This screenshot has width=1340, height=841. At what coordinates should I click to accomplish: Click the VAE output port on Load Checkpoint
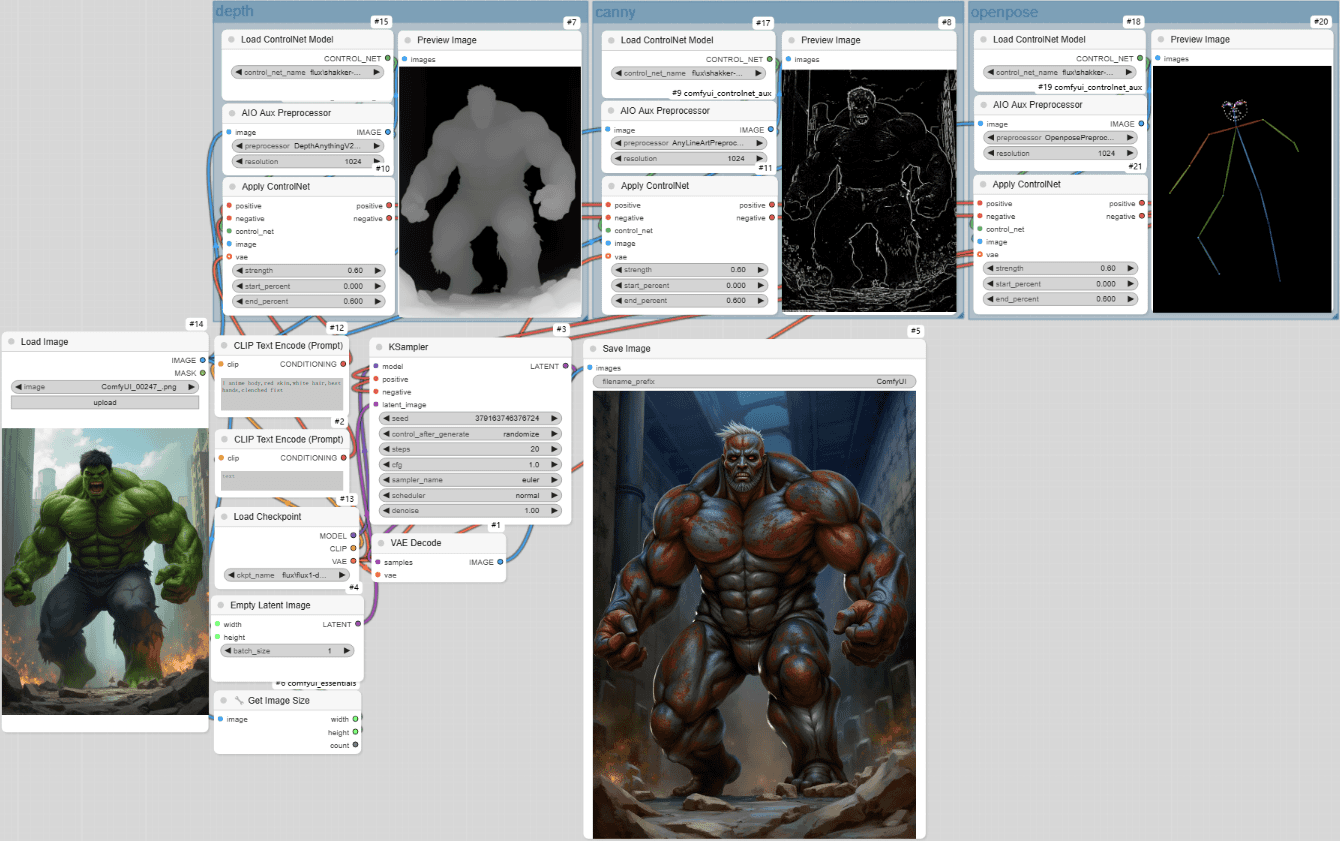[353, 561]
